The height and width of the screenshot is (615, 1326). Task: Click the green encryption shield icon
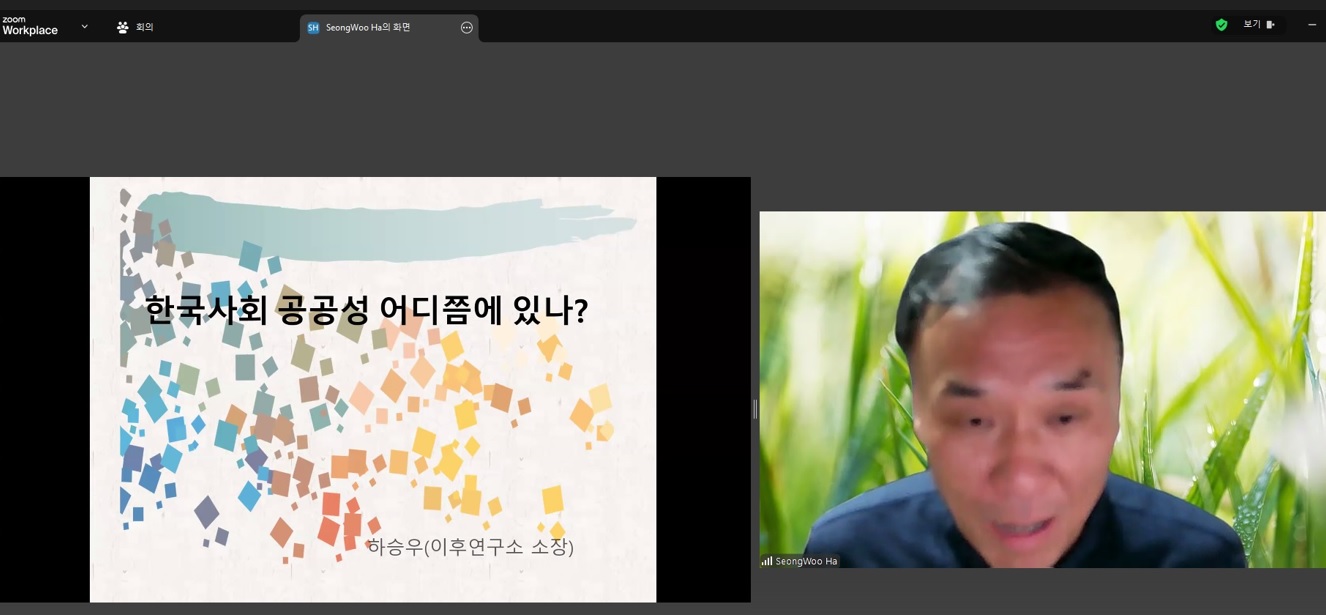point(1221,25)
